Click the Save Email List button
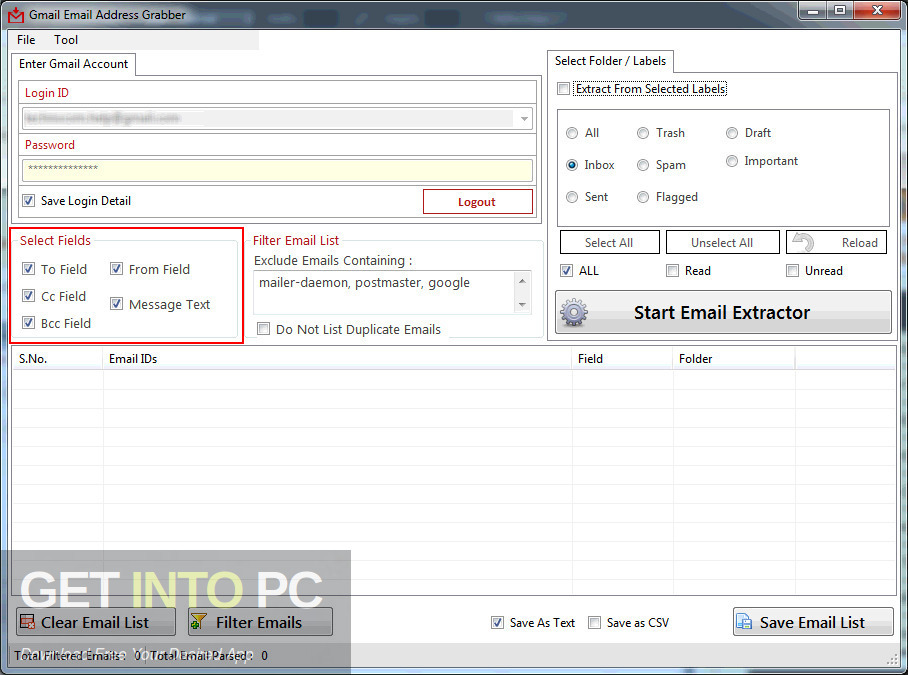The height and width of the screenshot is (675, 908). (813, 622)
